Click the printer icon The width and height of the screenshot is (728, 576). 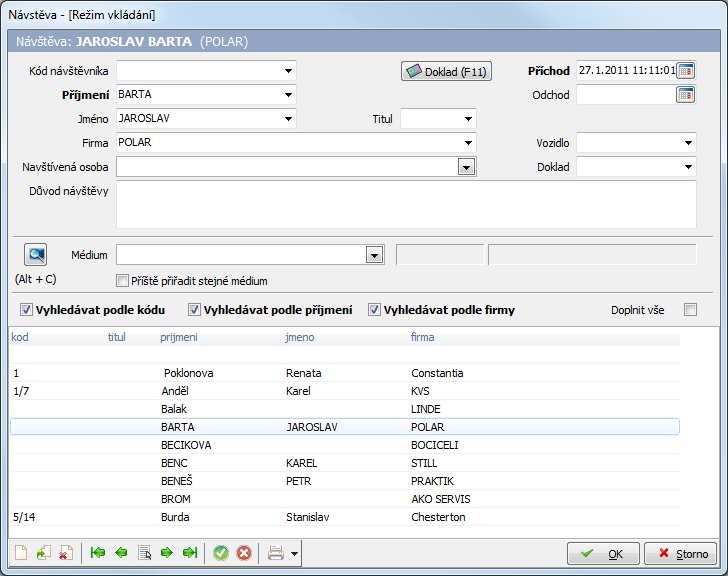pyautogui.click(x=276, y=553)
